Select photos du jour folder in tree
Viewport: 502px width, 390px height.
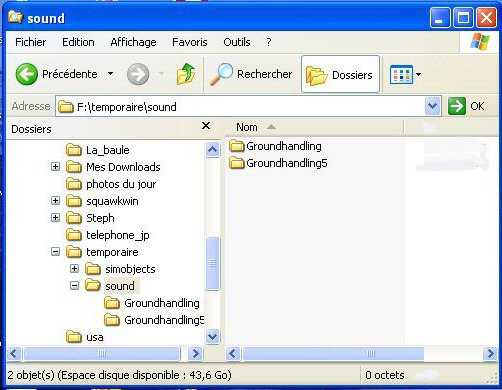pyautogui.click(x=111, y=184)
